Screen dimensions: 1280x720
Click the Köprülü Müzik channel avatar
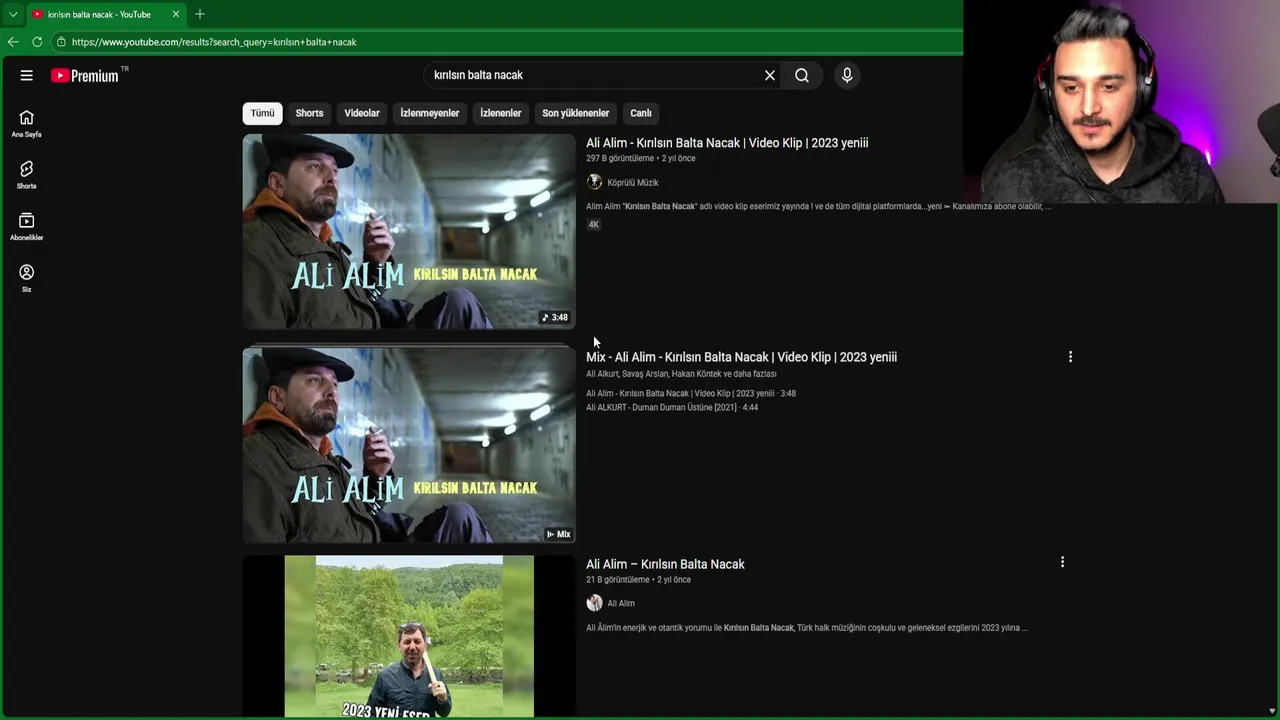pos(594,182)
